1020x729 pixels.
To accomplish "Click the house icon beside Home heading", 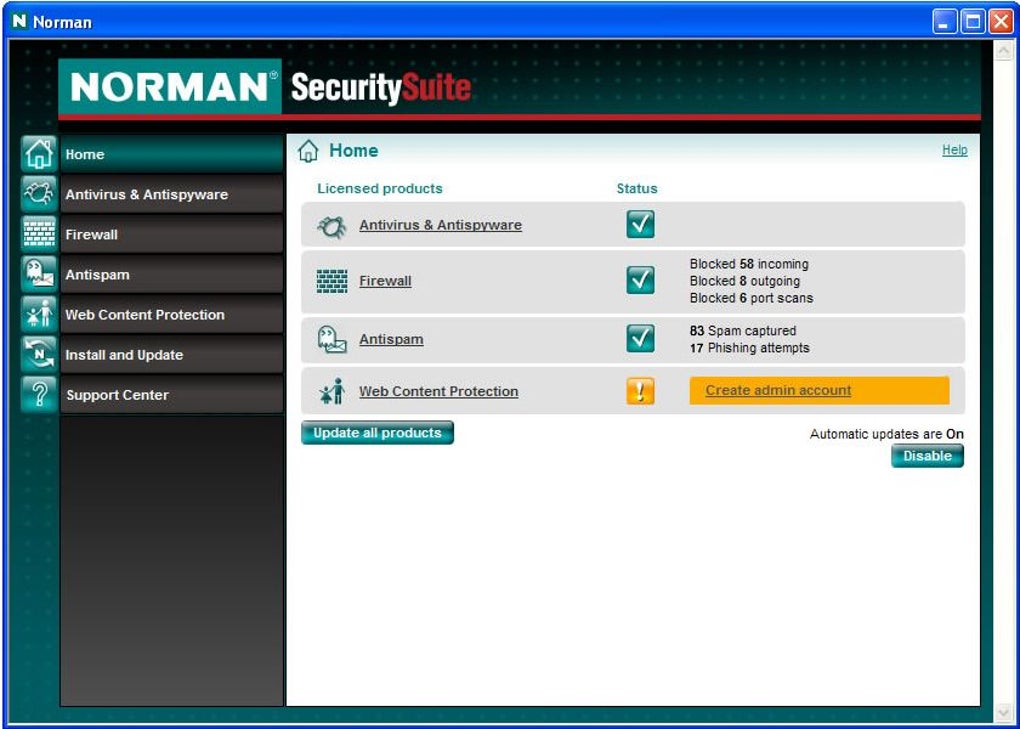I will click(x=308, y=151).
